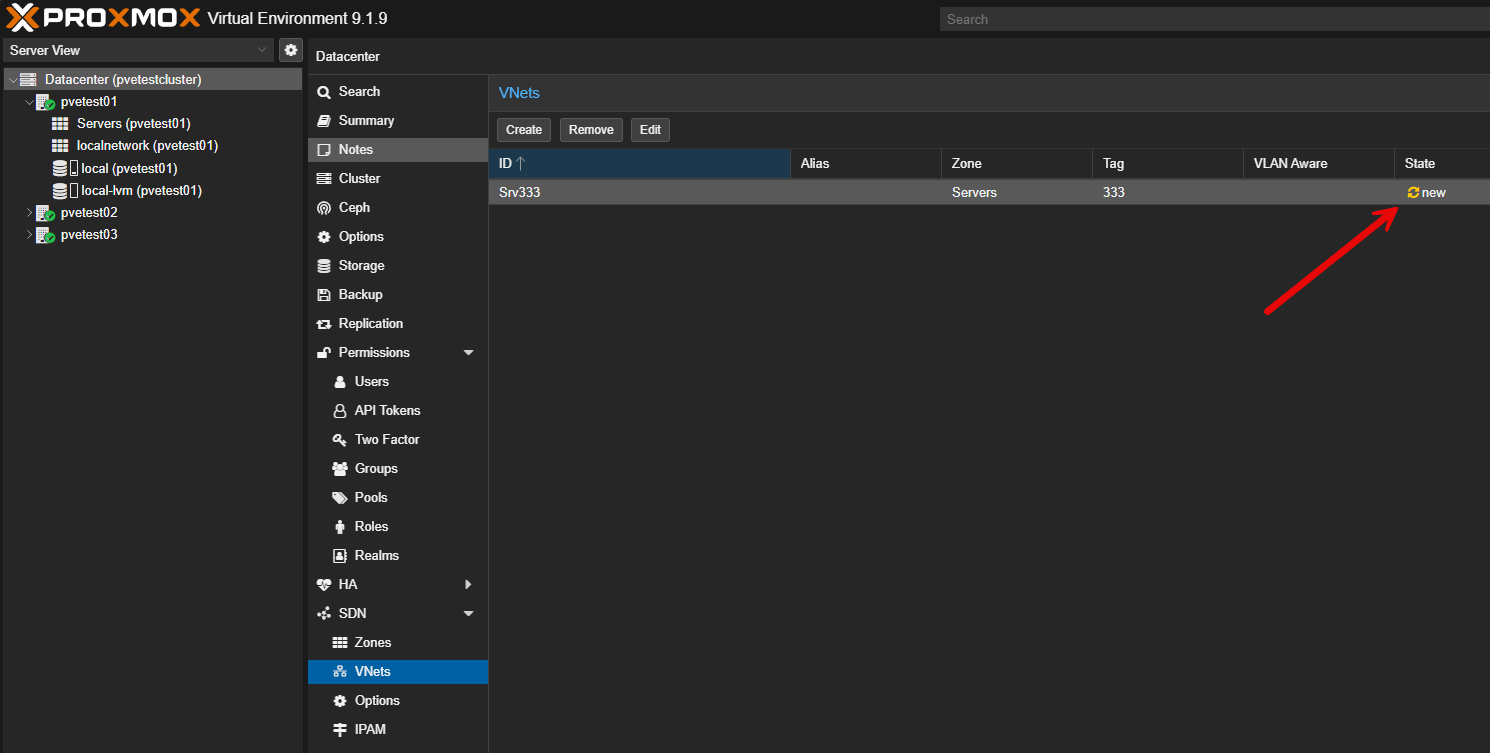Open the Groups page
The image size is (1490, 753).
click(x=398, y=469)
